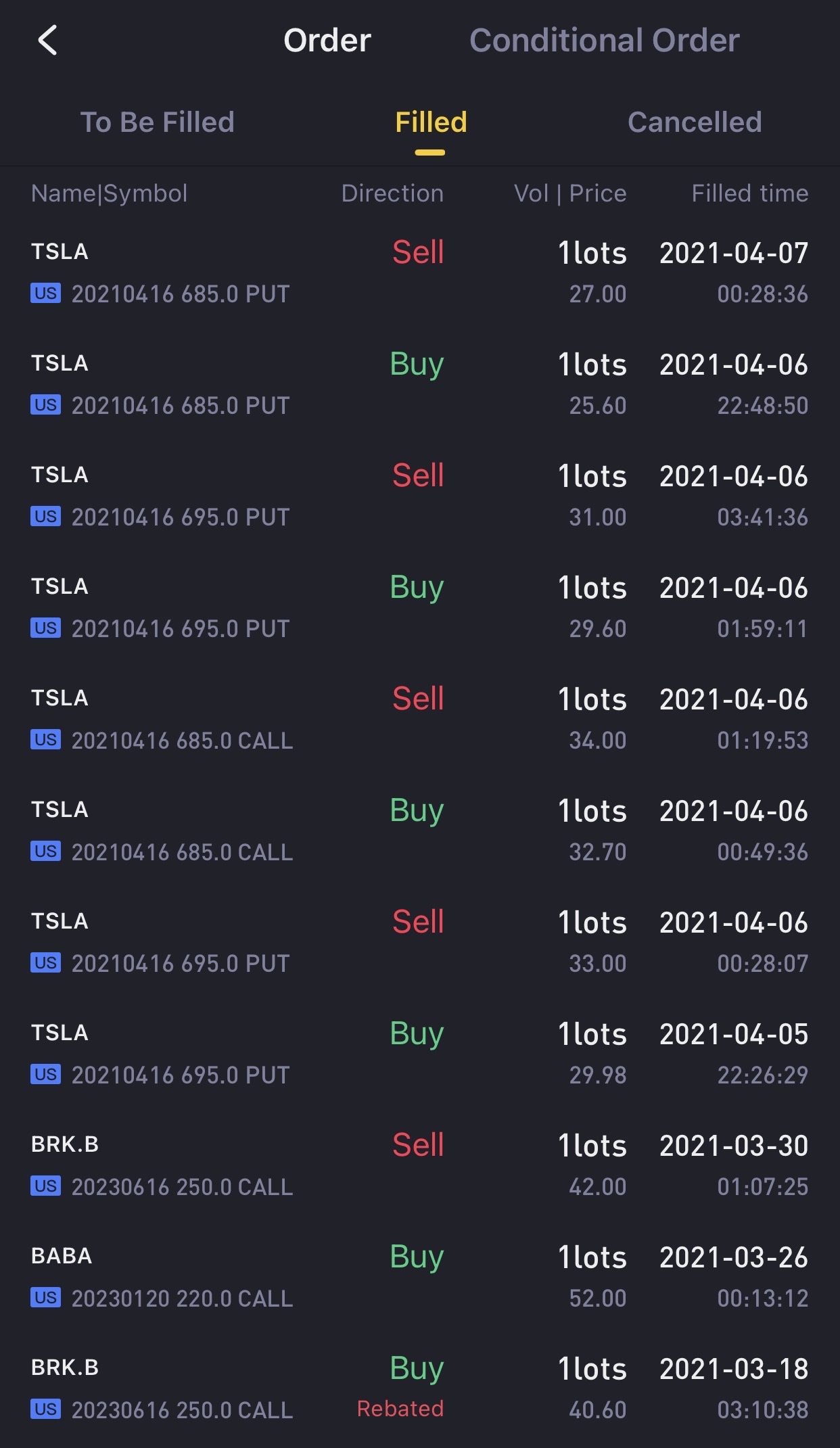Tap US badge on BABA 220.0 CALL order
Image resolution: width=840 pixels, height=1448 pixels.
point(45,1298)
